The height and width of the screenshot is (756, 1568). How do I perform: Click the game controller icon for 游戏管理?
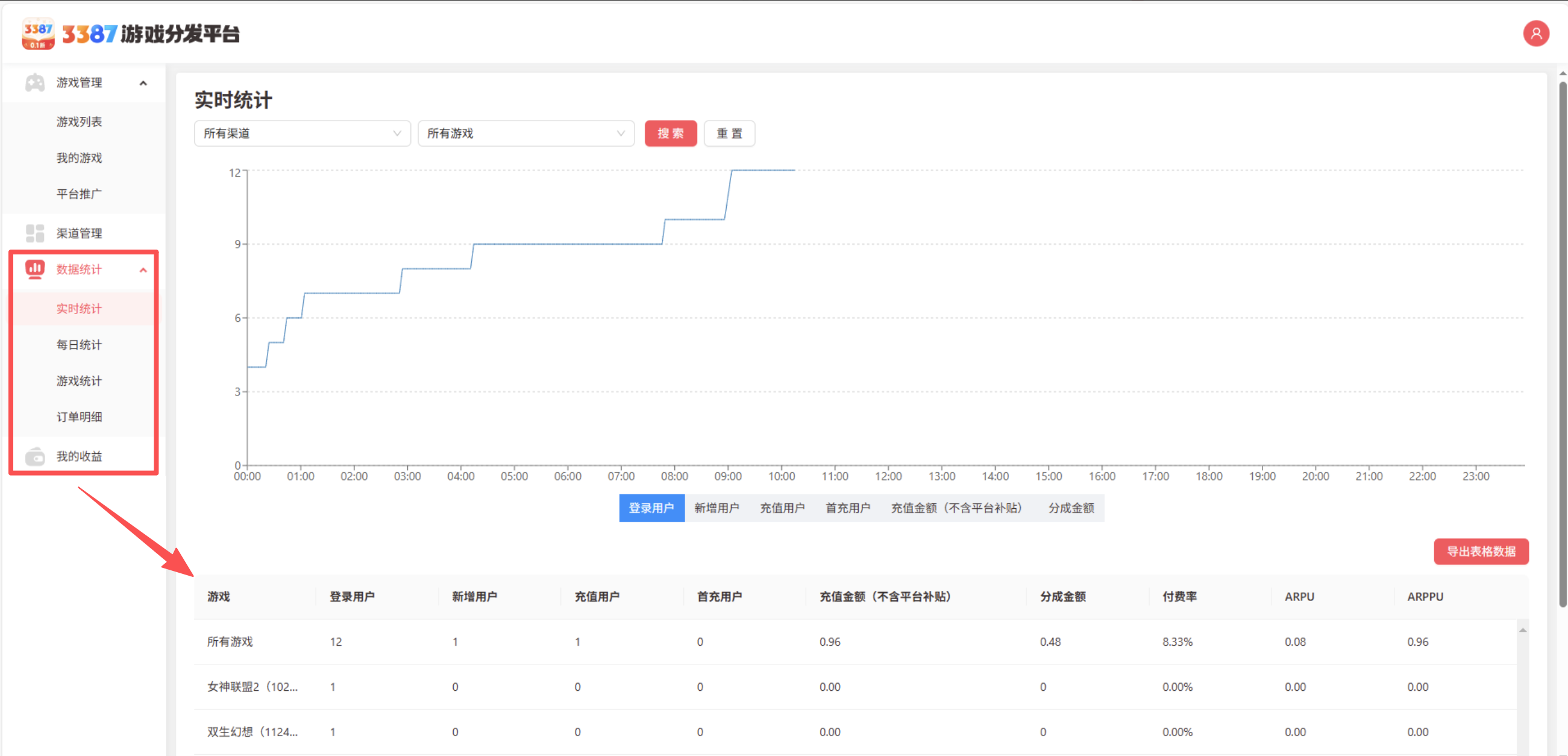coord(35,83)
